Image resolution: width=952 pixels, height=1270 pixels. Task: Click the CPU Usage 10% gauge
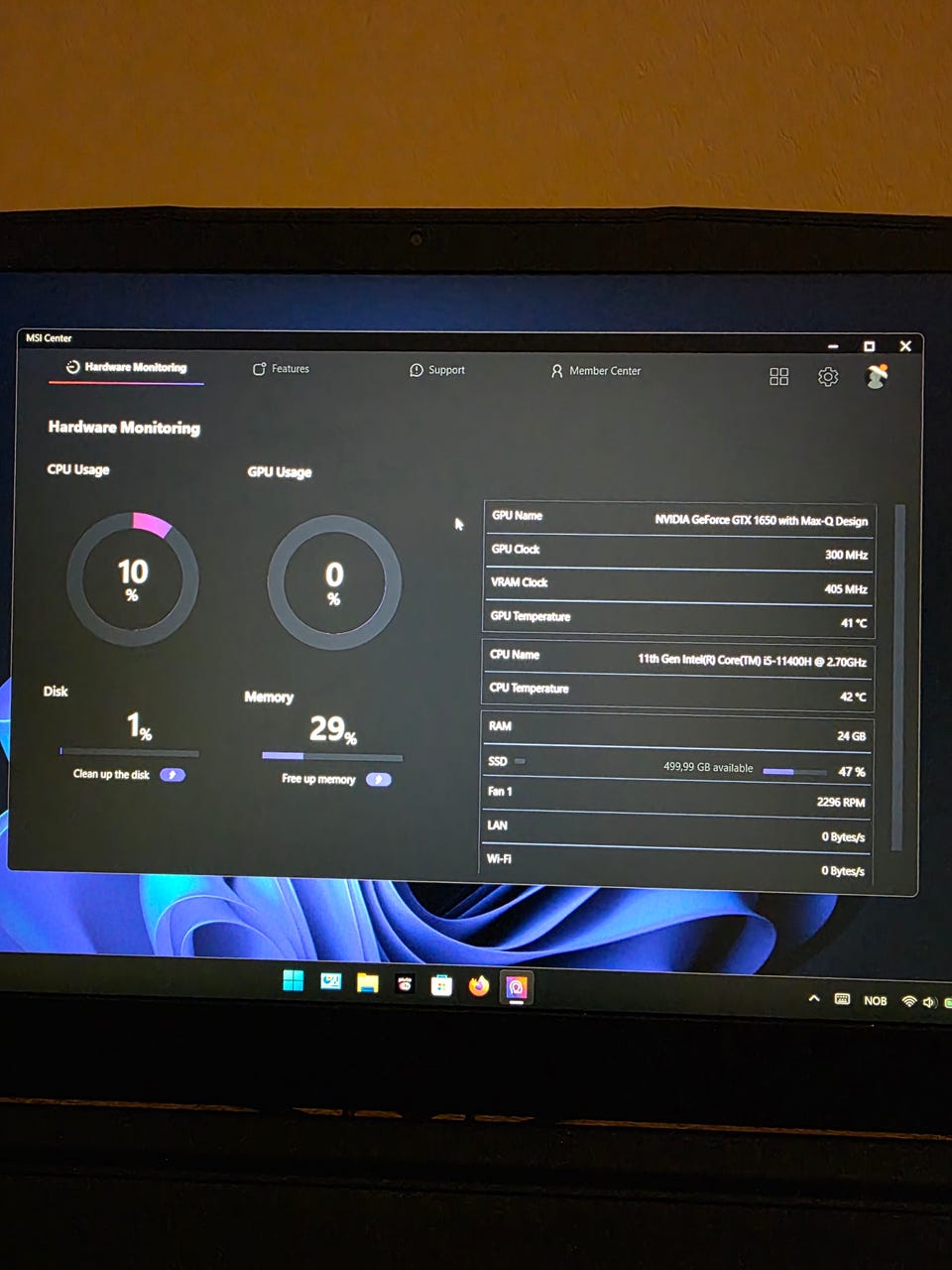[132, 579]
